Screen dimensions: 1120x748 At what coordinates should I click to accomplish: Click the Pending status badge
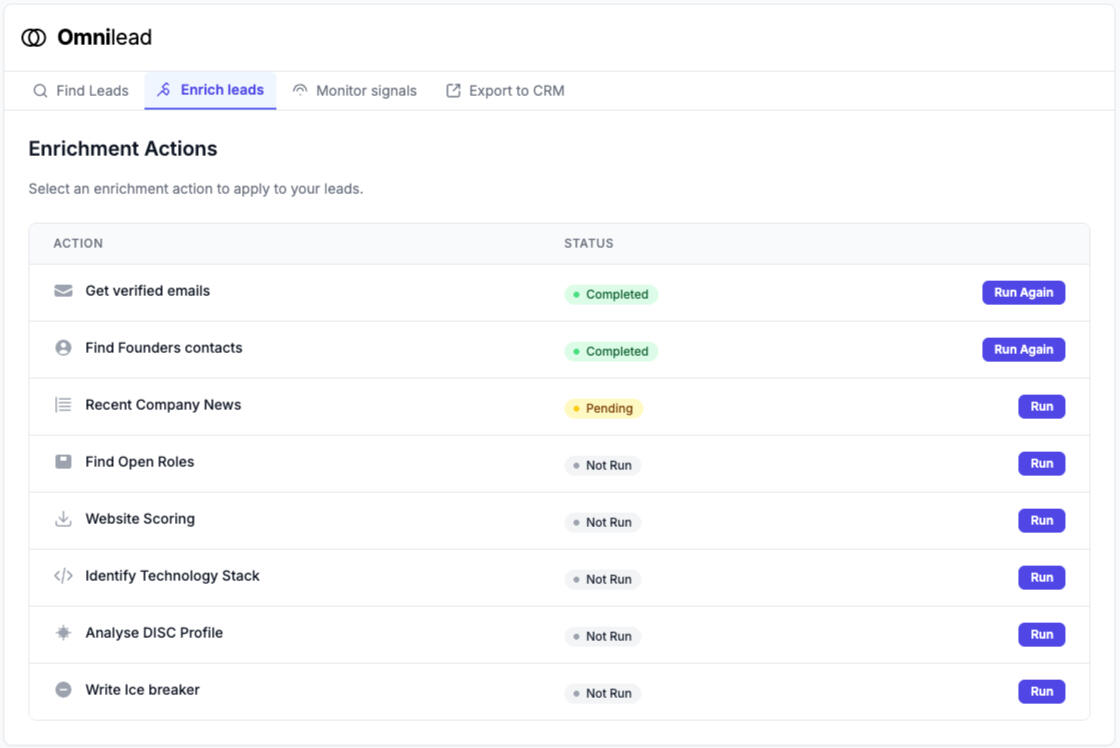(x=604, y=408)
